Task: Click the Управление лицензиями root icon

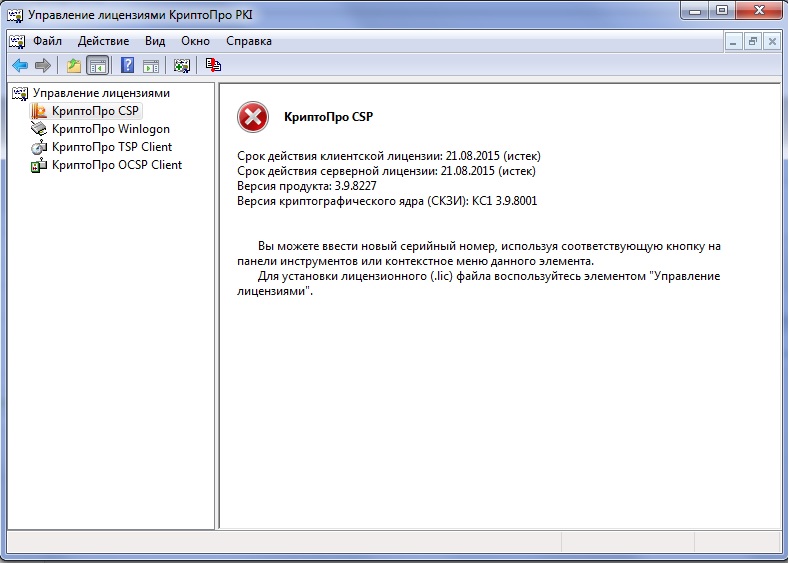Action: tap(20, 93)
